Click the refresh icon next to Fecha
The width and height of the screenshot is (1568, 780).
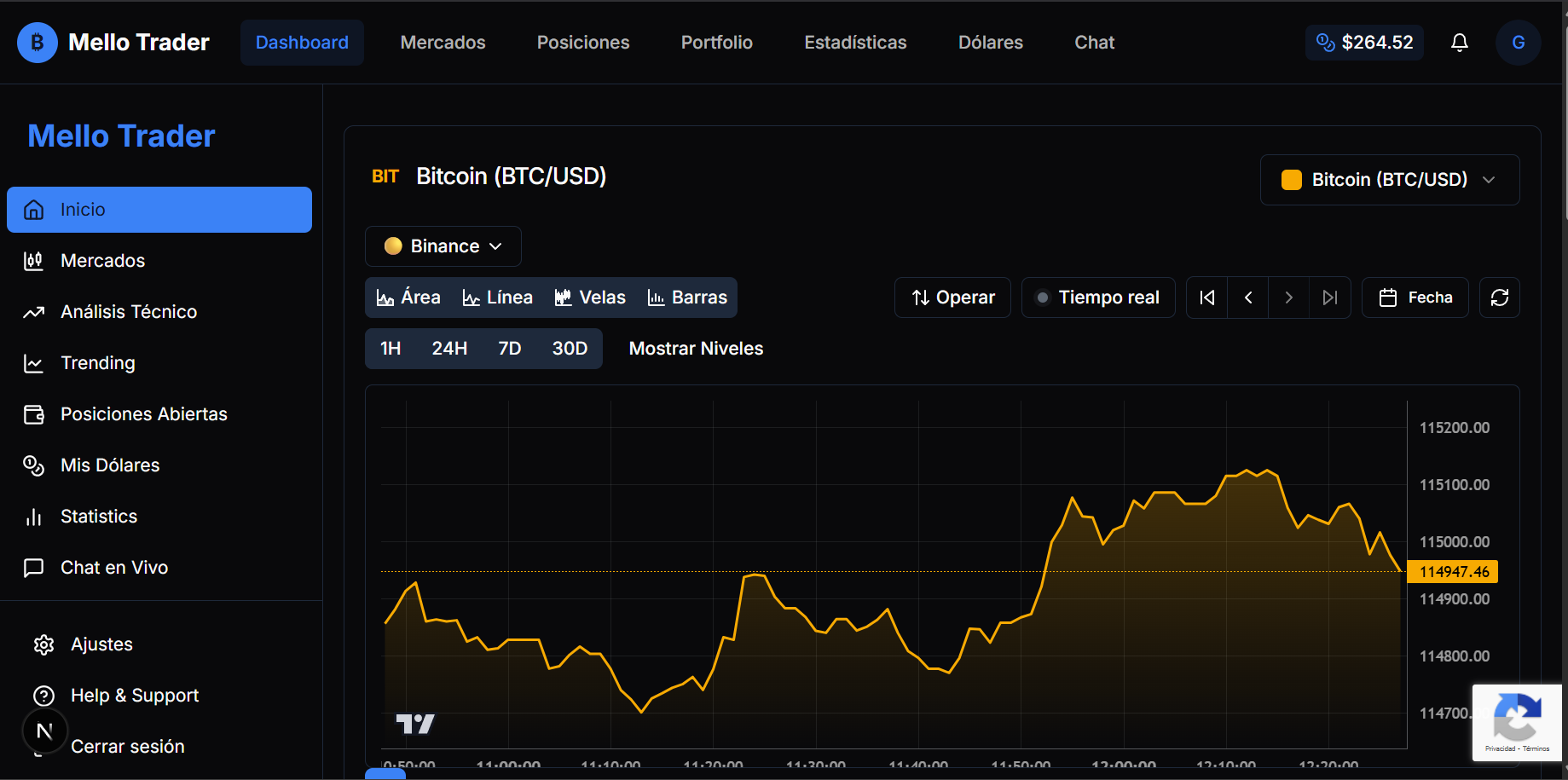tap(1499, 297)
